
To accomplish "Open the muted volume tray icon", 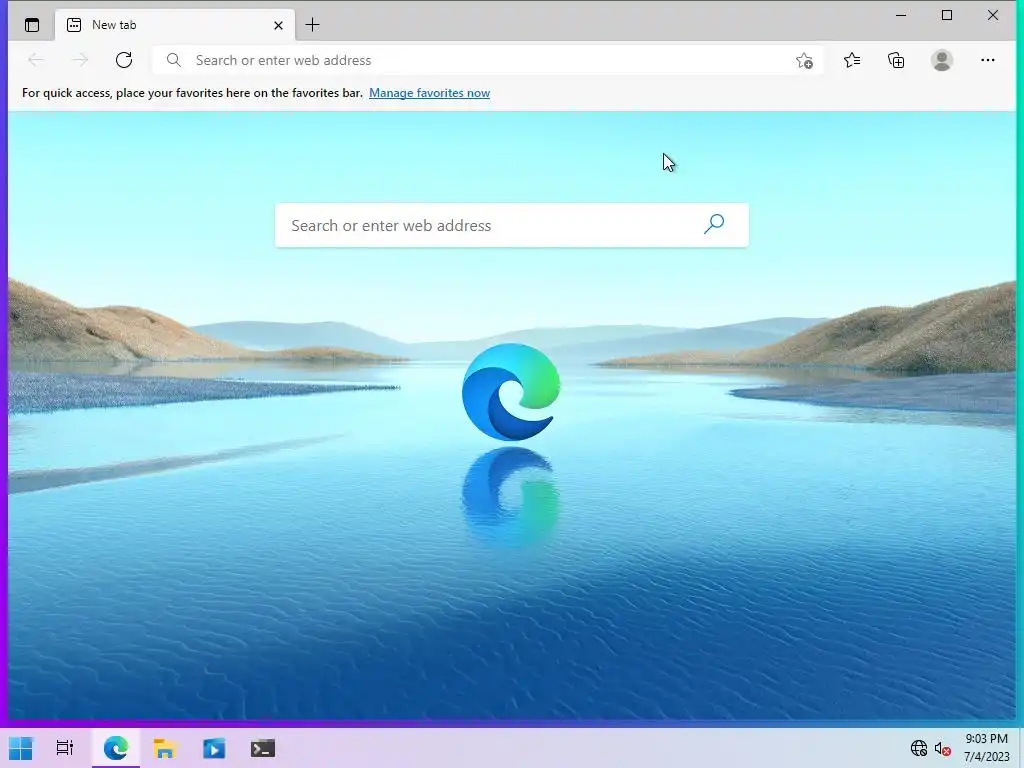I will click(942, 749).
